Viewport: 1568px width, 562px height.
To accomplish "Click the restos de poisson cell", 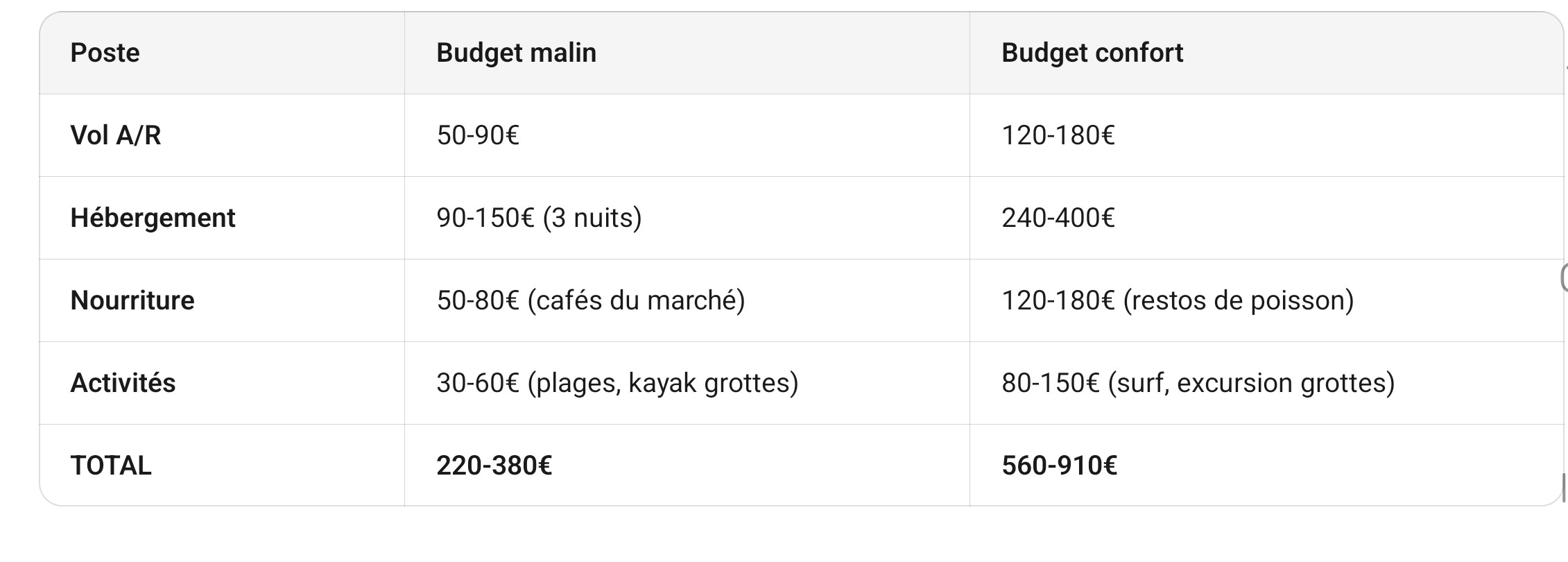I will click(1178, 301).
